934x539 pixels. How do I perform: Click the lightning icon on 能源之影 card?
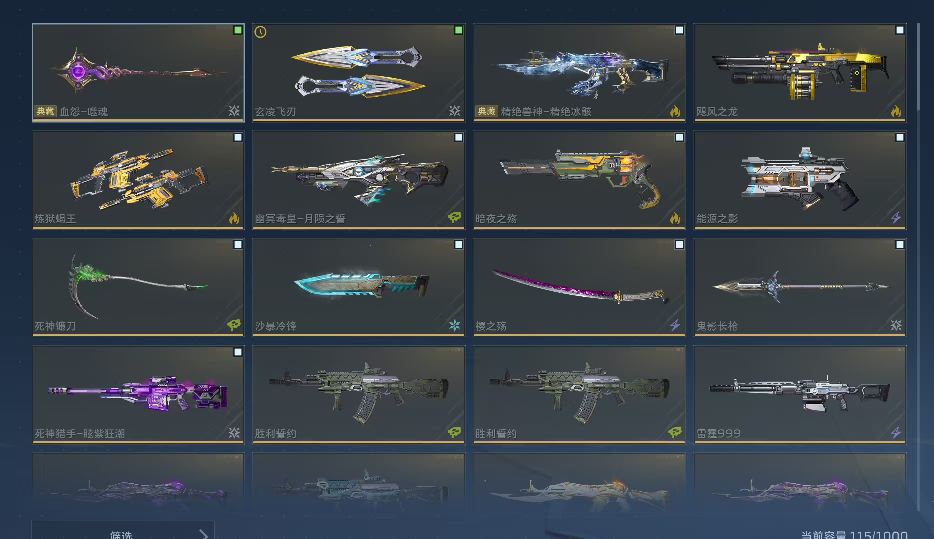pyautogui.click(x=896, y=218)
